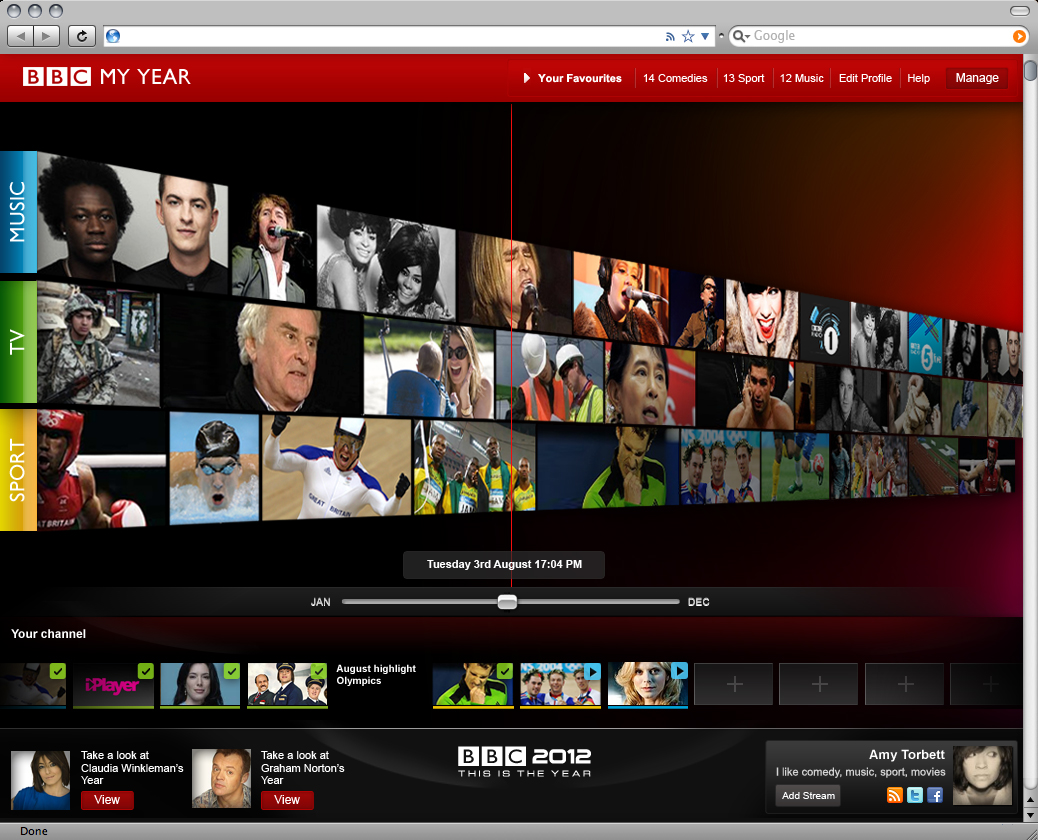Viewport: 1038px width, 840px height.
Task: Open the Great Britain cyclist thumbnail
Action: pyautogui.click(x=336, y=467)
